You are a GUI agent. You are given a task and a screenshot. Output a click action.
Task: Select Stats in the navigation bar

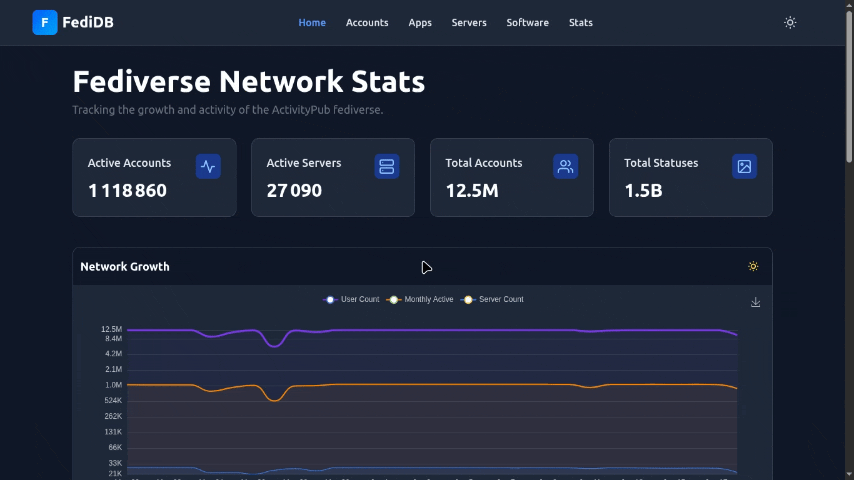point(581,22)
